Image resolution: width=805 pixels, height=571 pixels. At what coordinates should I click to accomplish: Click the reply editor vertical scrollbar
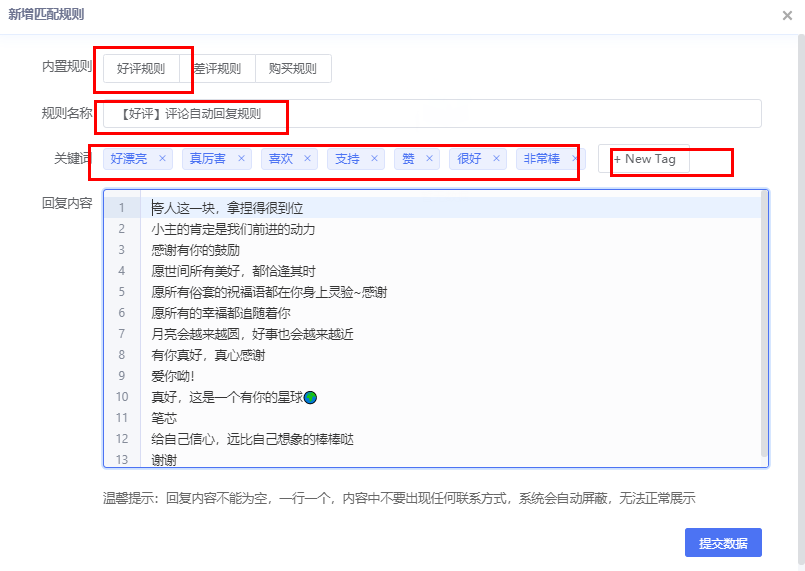pyautogui.click(x=764, y=323)
